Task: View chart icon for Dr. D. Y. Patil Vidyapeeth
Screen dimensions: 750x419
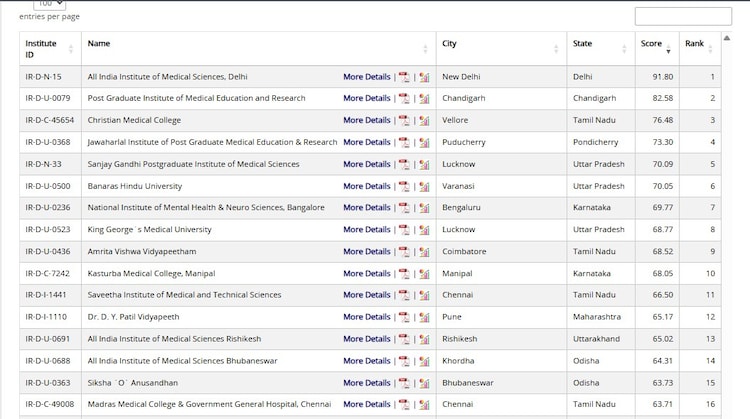Action: click(x=424, y=317)
